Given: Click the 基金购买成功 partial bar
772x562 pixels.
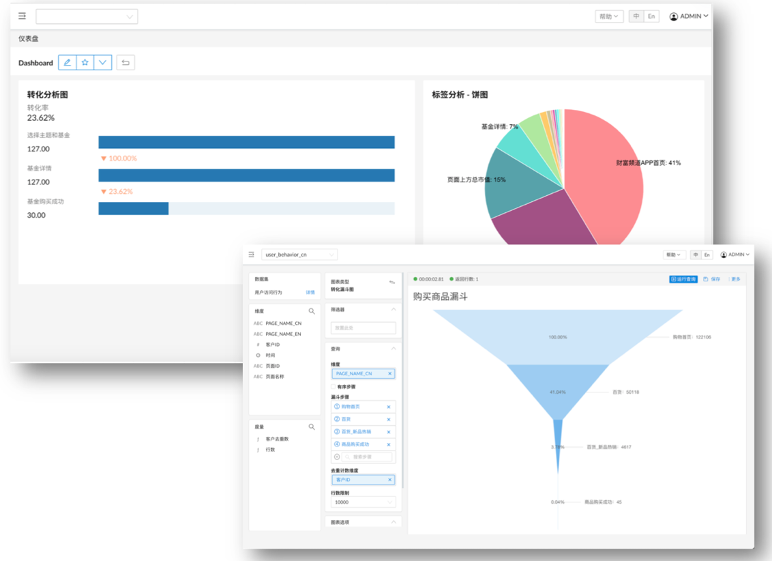Looking at the screenshot, I should pyautogui.click(x=133, y=208).
